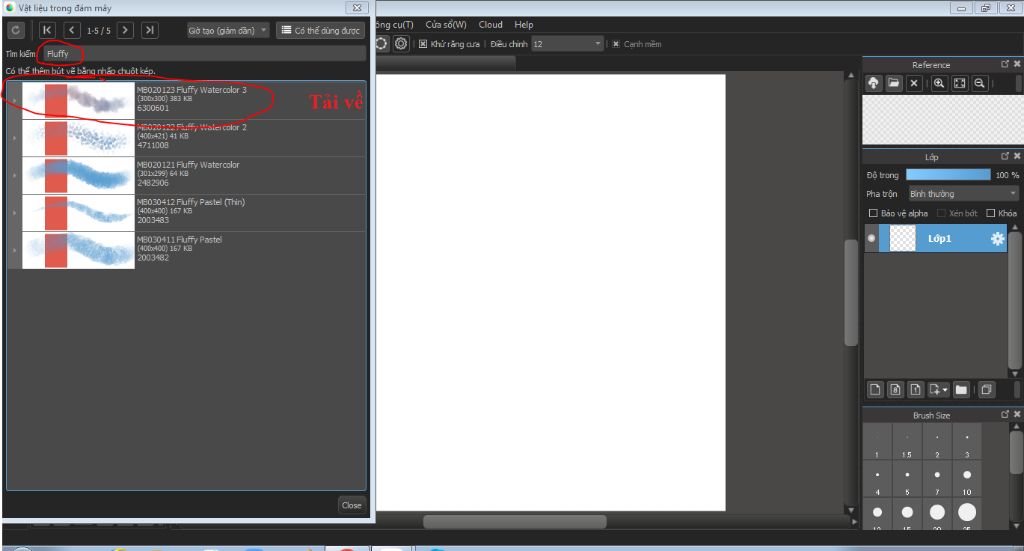
Task: Jump to first page of cloud materials
Action: tap(47, 30)
